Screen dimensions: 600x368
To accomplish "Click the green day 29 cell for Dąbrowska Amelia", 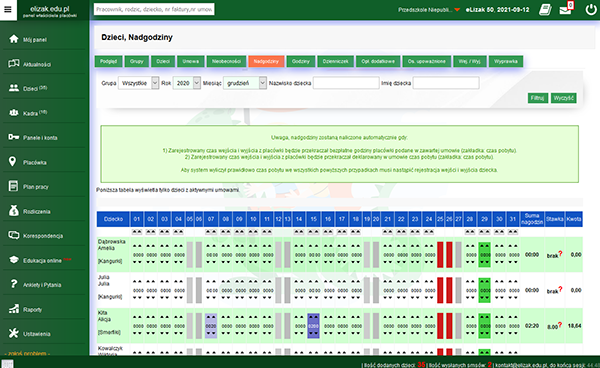I will point(484,254).
